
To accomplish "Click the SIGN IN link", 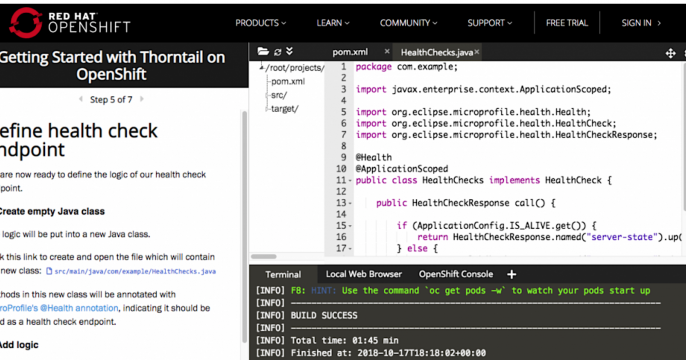I will [641, 23].
